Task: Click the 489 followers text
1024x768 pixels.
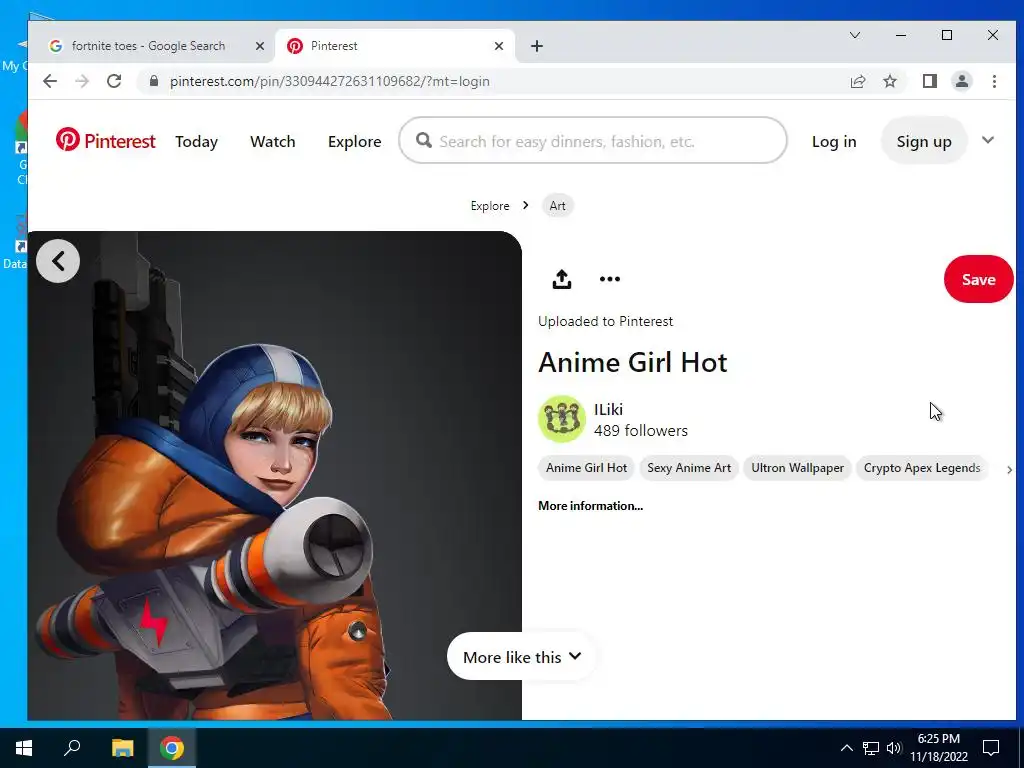Action: tap(641, 430)
